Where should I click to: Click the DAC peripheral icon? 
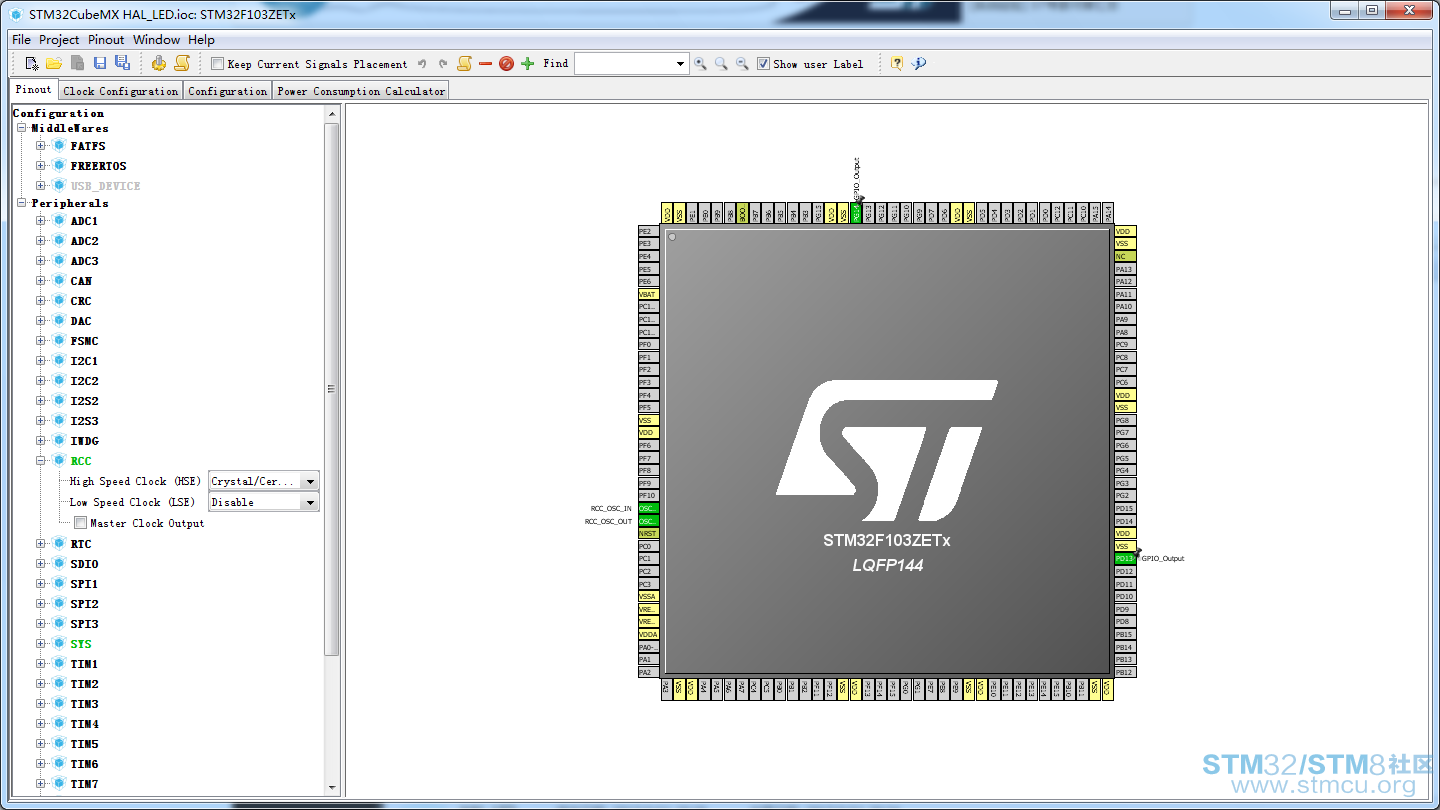tap(59, 321)
